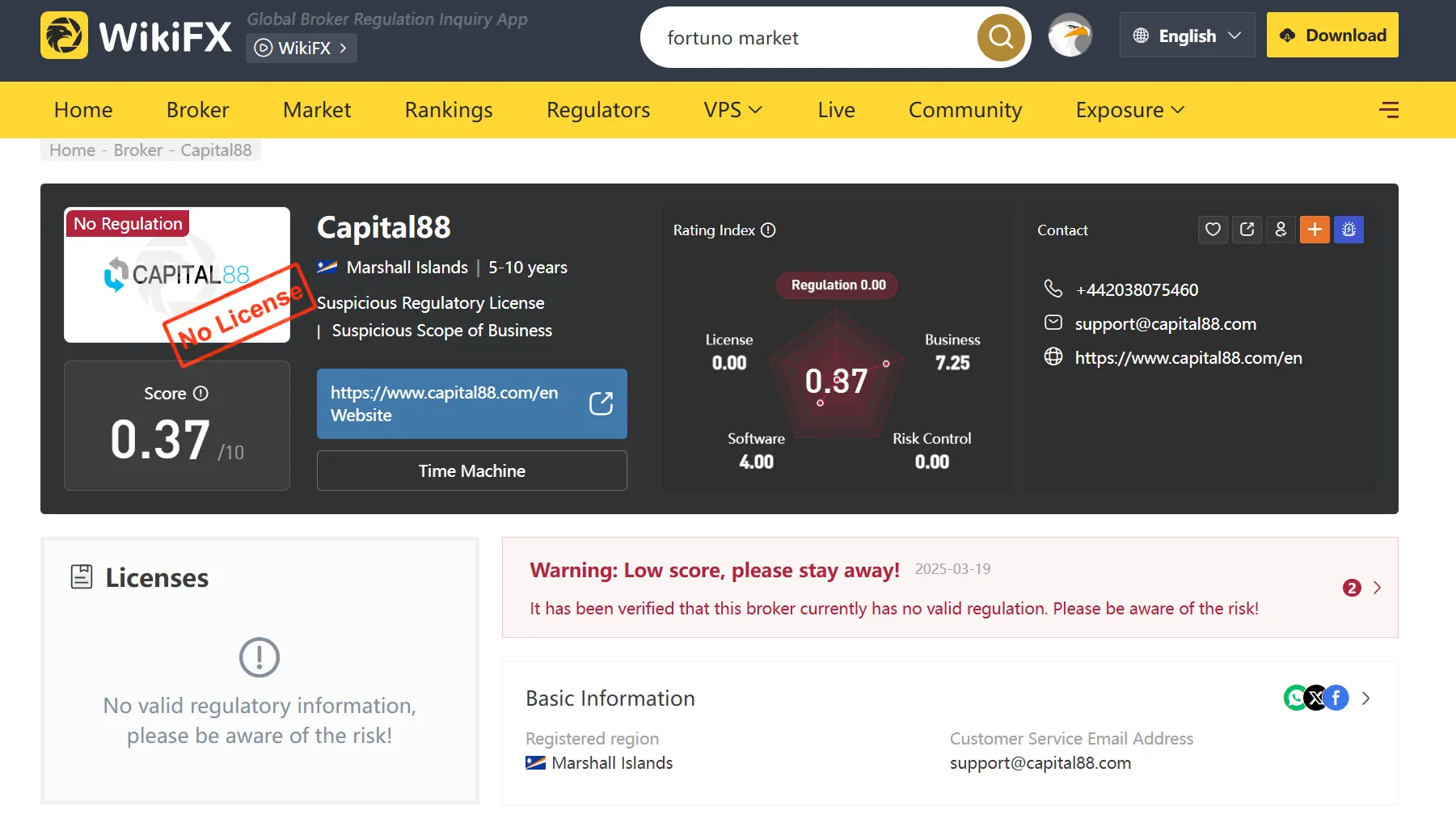Click the orange plus icon

1315,230
